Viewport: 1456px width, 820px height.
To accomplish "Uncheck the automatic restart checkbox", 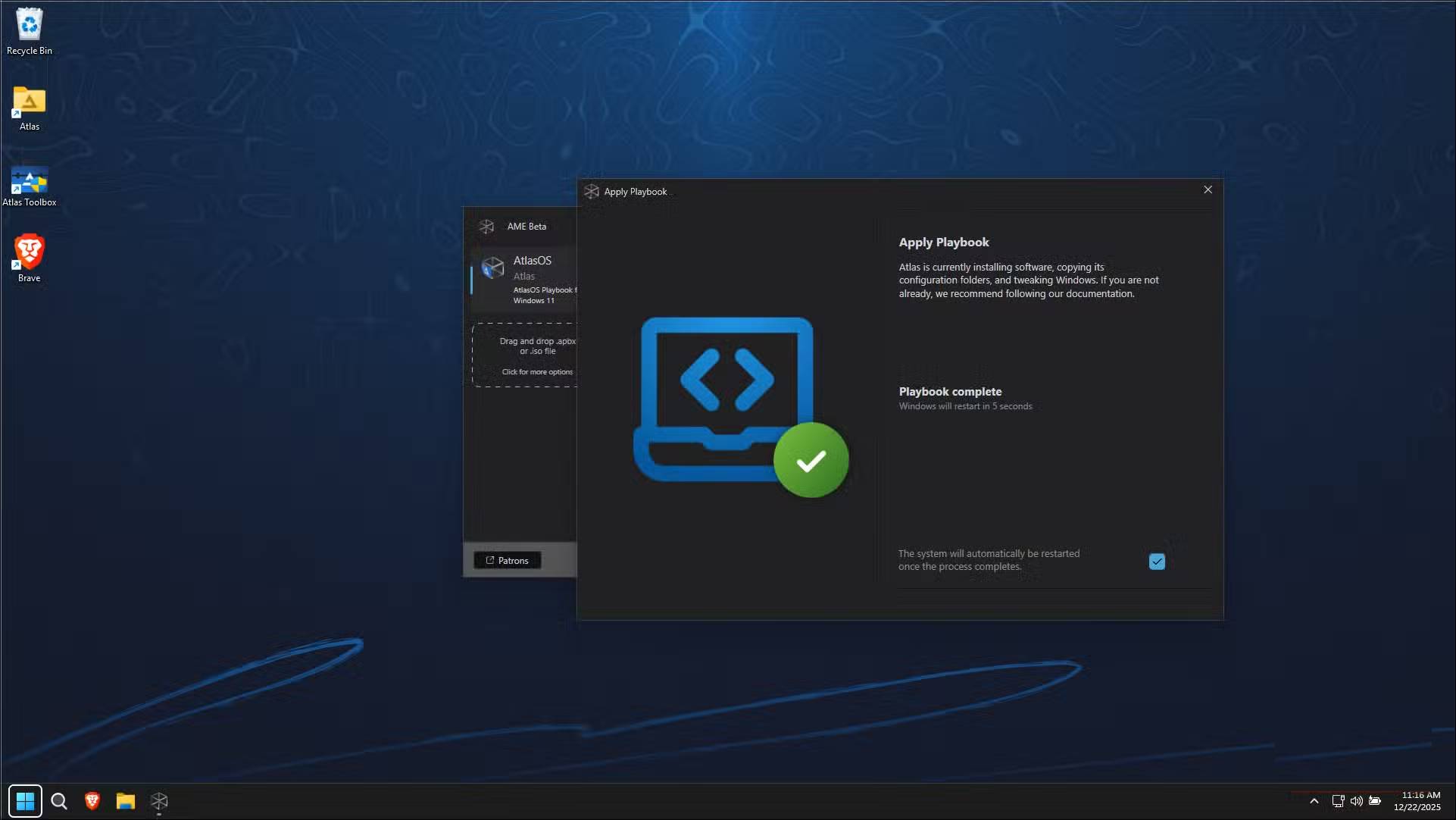I will (1157, 562).
